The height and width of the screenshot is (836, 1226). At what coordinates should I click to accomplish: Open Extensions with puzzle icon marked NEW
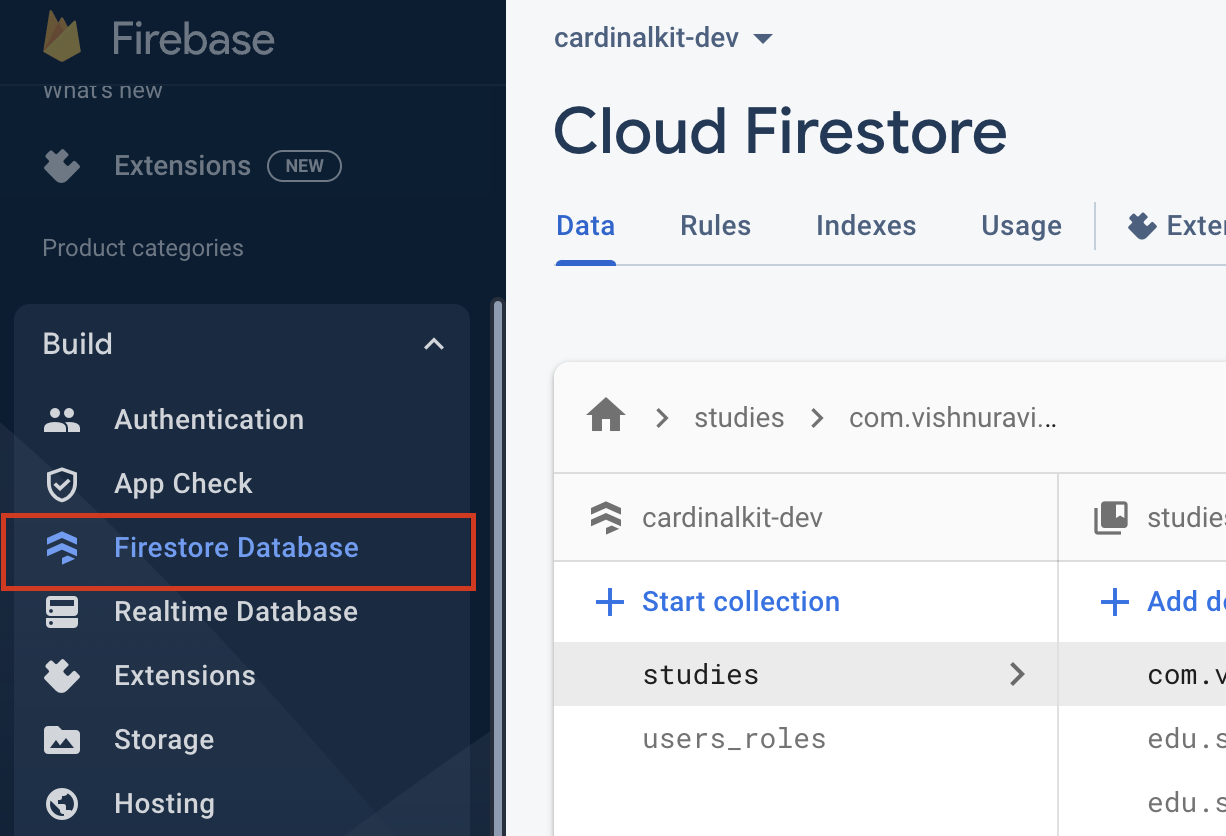click(183, 166)
